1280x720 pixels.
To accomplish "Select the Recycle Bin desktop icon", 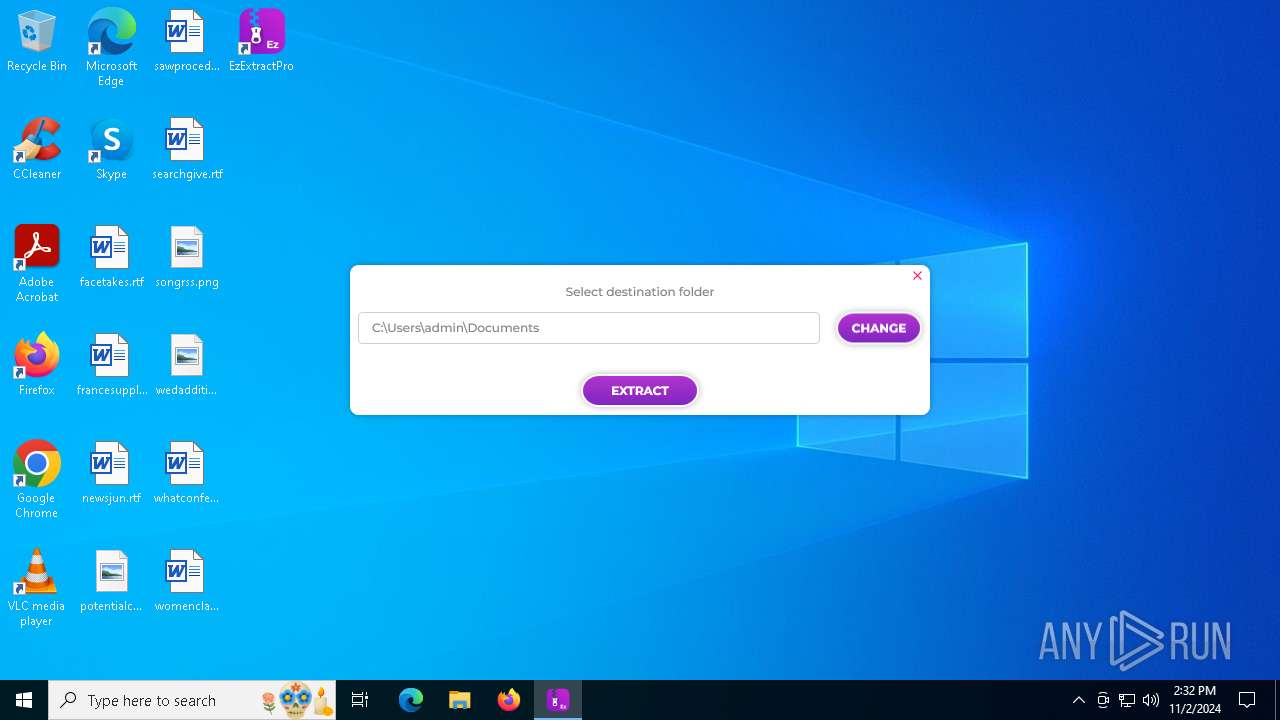I will point(37,41).
